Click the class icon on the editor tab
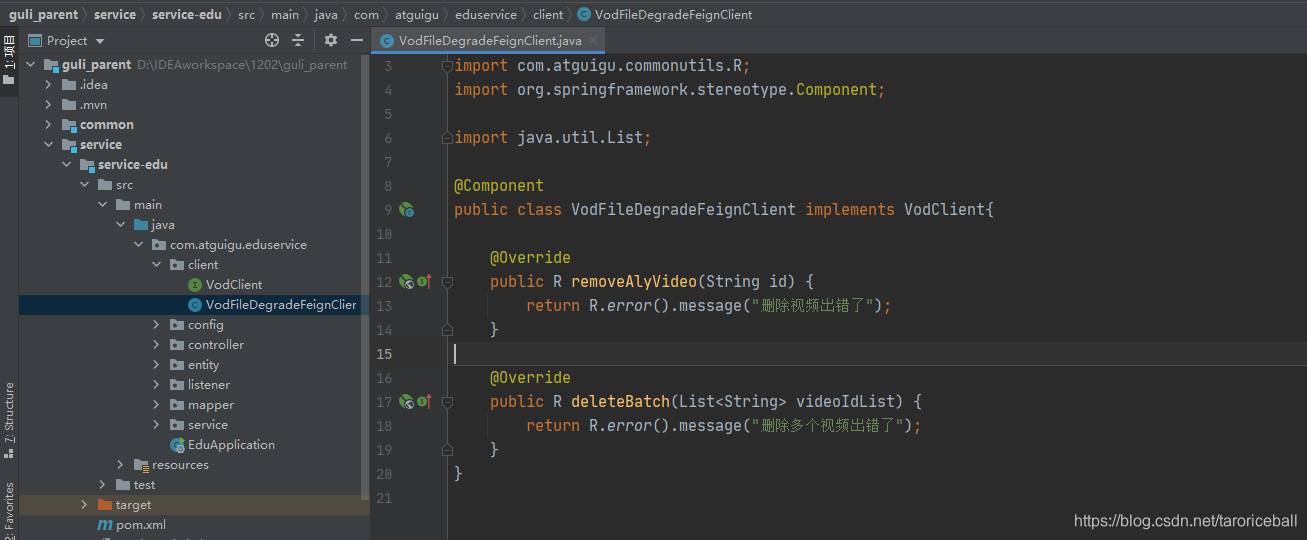The height and width of the screenshot is (540, 1307). pyautogui.click(x=385, y=41)
